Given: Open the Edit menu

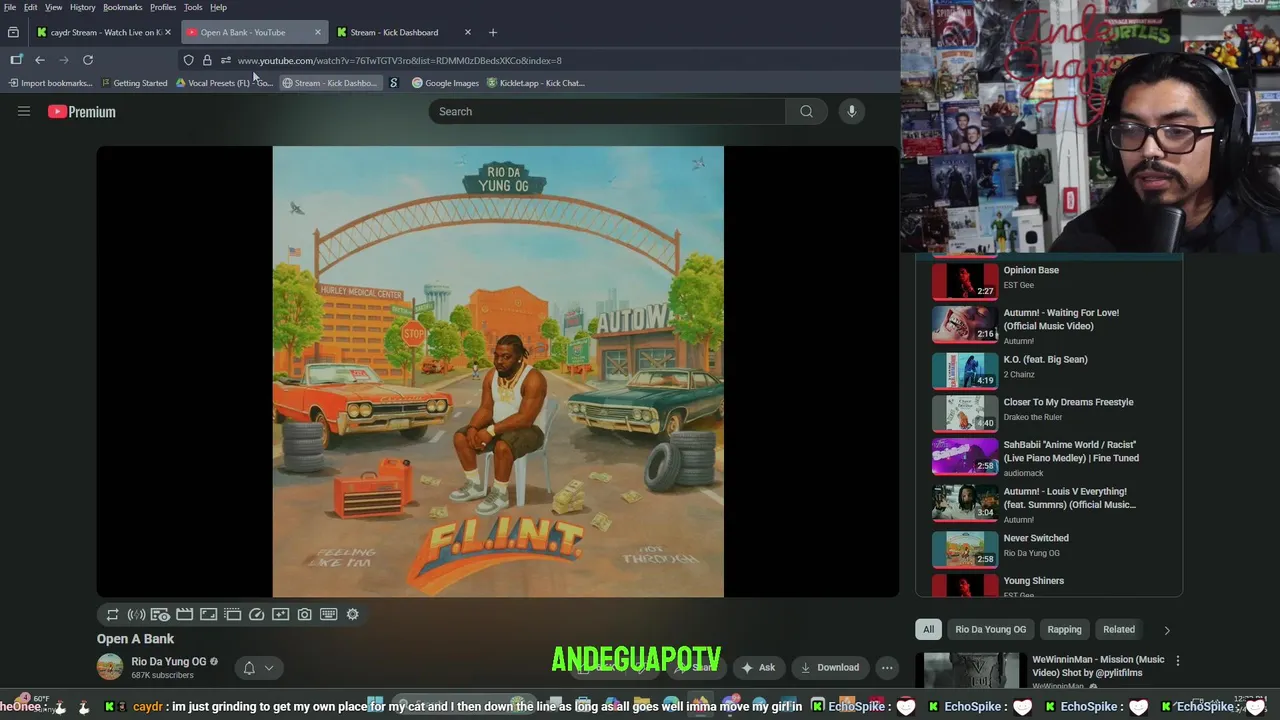Looking at the screenshot, I should click(31, 7).
